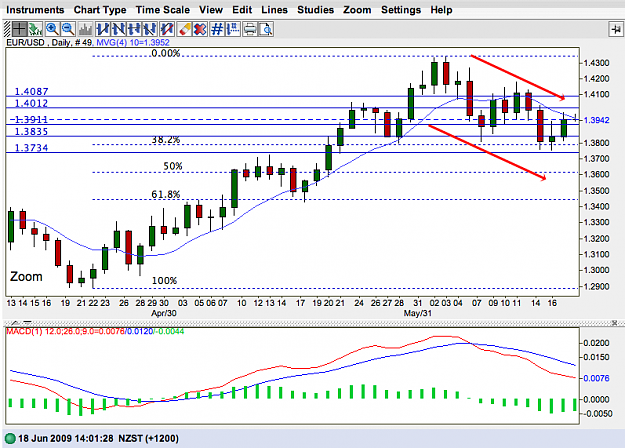Click the Apr/30 date axis label

pyautogui.click(x=163, y=313)
